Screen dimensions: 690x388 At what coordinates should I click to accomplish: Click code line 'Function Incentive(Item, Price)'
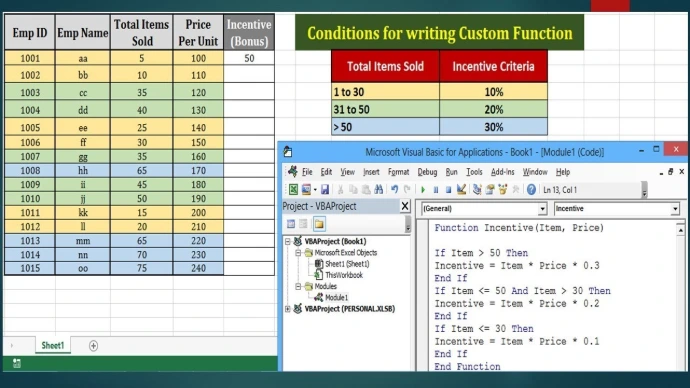519,228
